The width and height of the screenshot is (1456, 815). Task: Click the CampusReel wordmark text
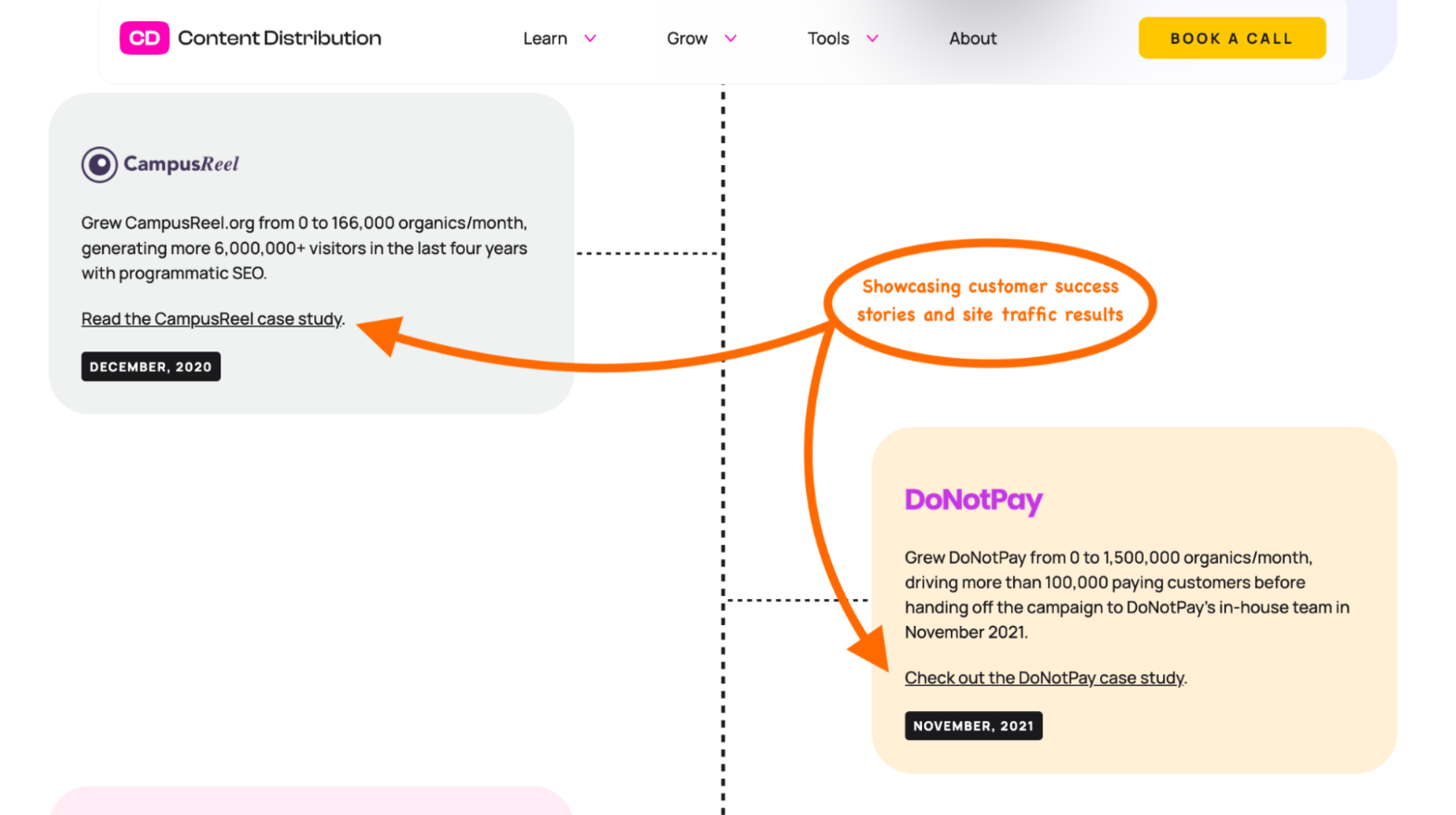(x=182, y=164)
